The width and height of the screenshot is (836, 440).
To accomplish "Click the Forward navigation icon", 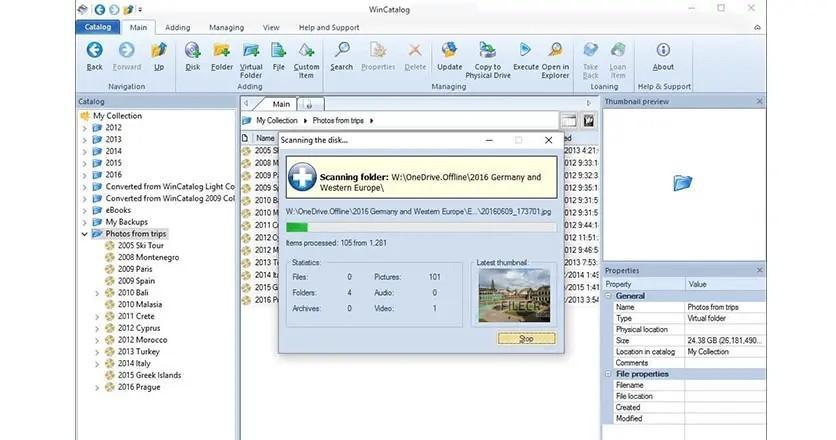I will pyautogui.click(x=127, y=56).
